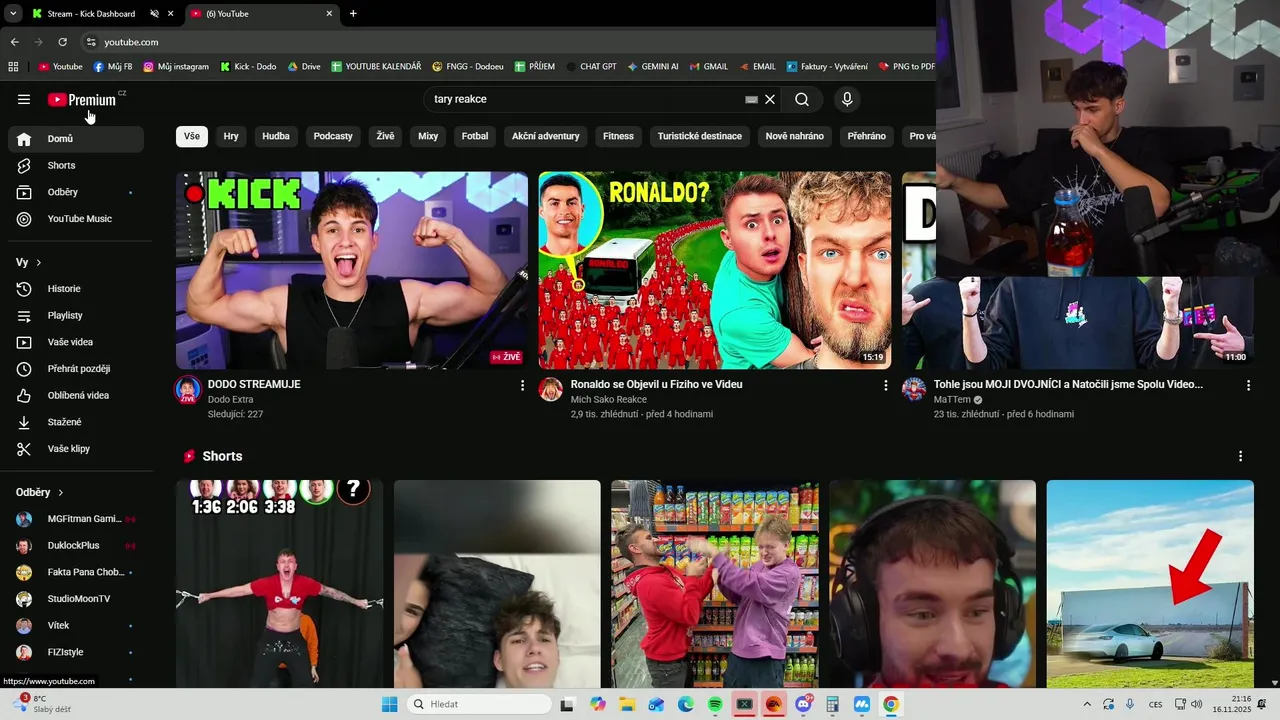The image size is (1280, 720).
Task: Open Shorts shelf three-dot menu
Action: tap(1241, 456)
